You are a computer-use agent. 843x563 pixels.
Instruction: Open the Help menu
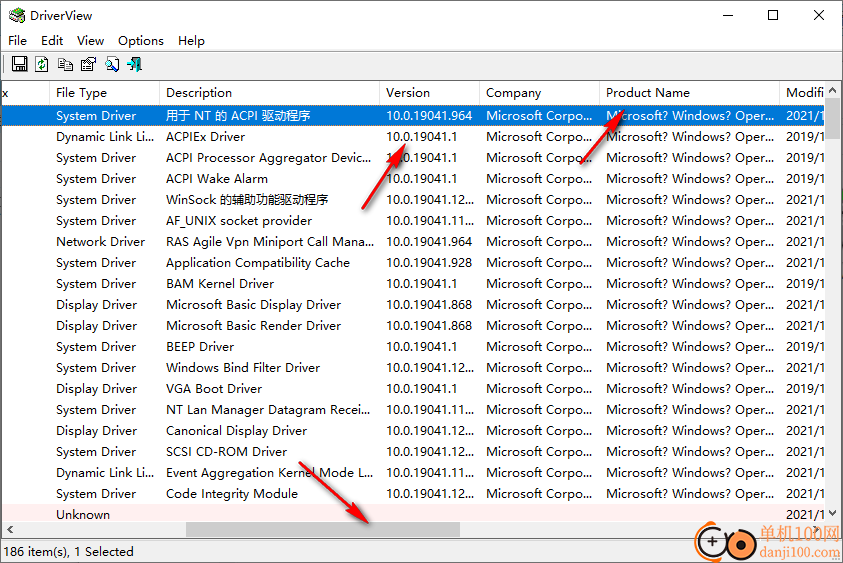point(191,41)
